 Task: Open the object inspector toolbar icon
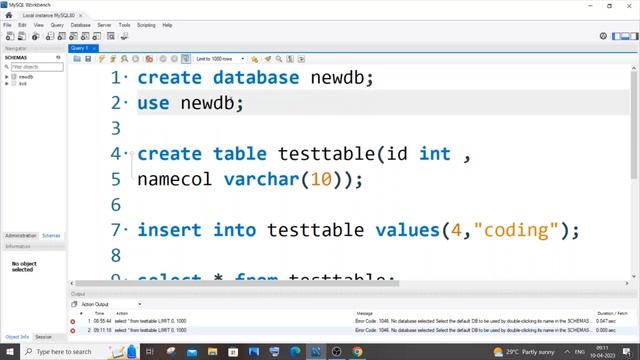36,36
